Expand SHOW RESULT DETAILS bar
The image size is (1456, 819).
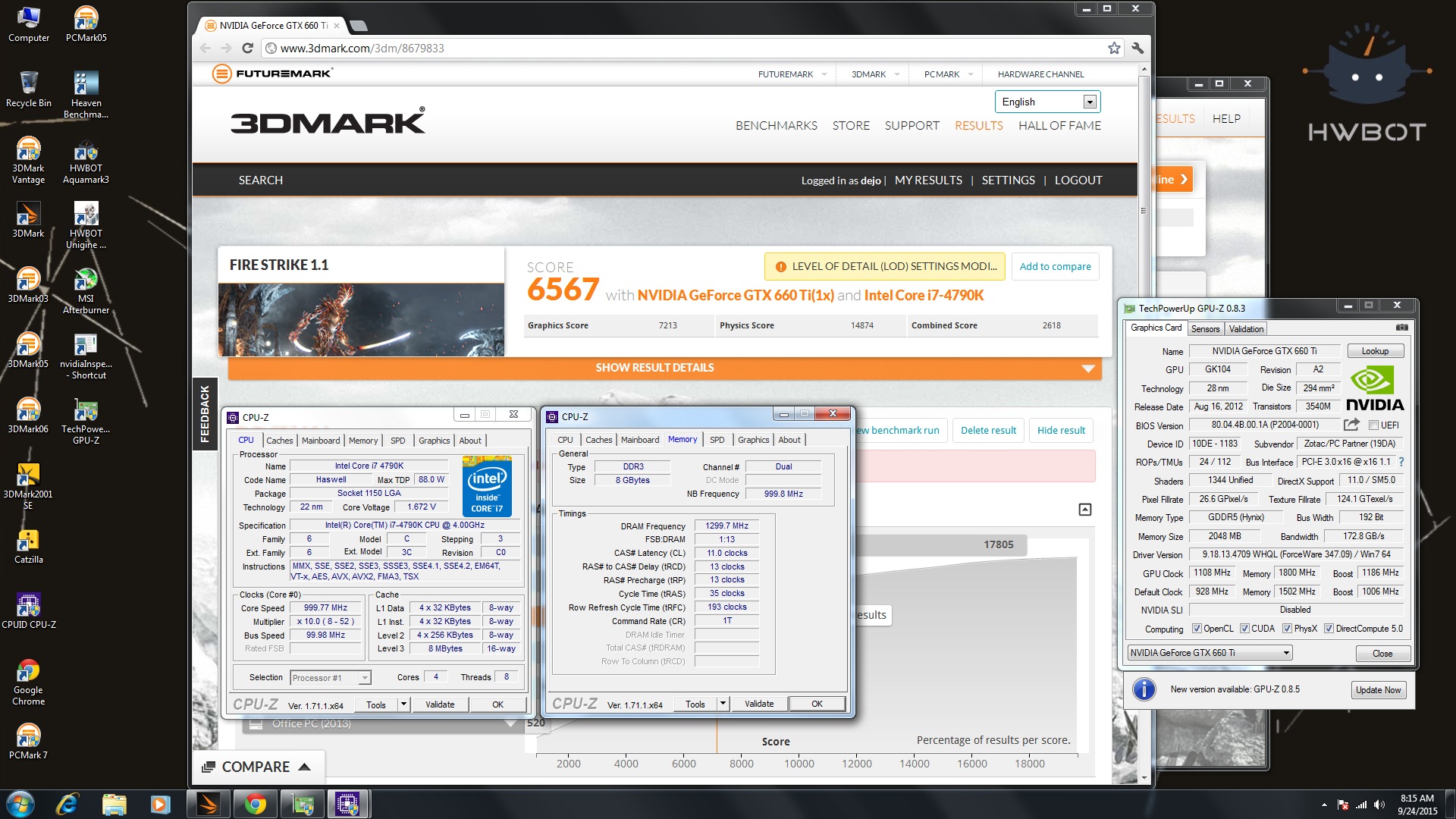(x=664, y=368)
